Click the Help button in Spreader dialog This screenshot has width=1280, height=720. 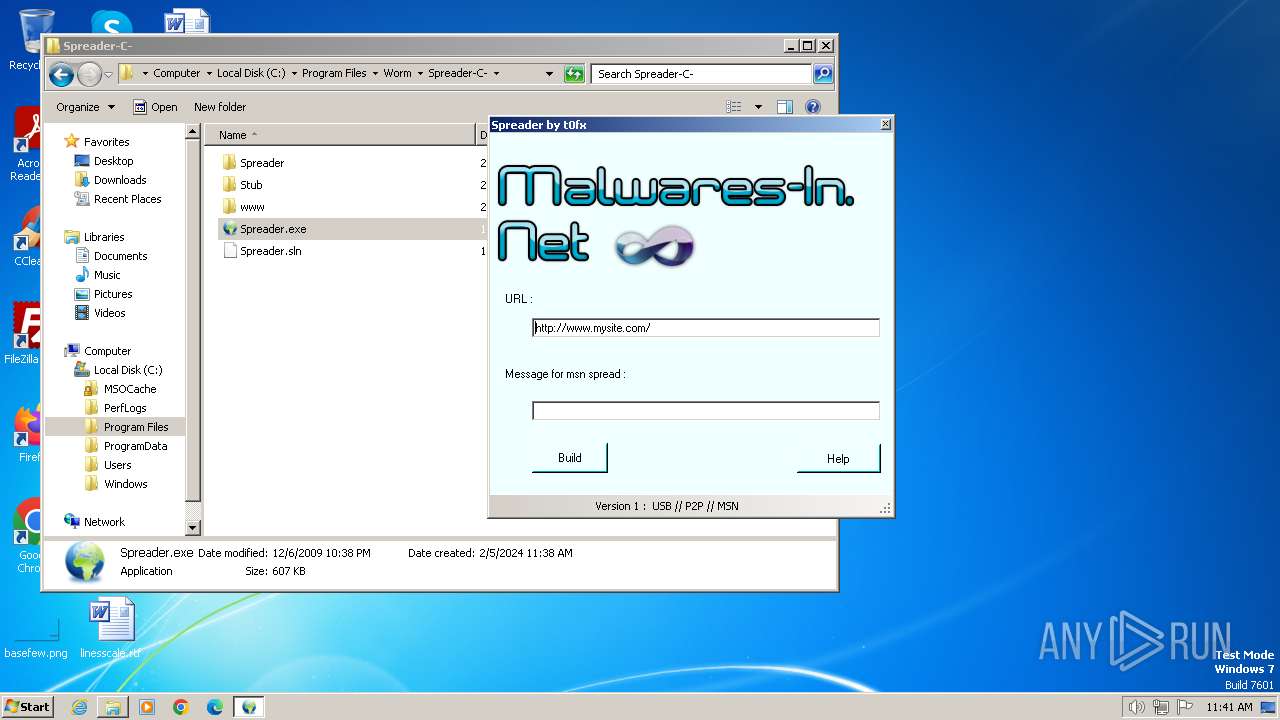coord(838,458)
